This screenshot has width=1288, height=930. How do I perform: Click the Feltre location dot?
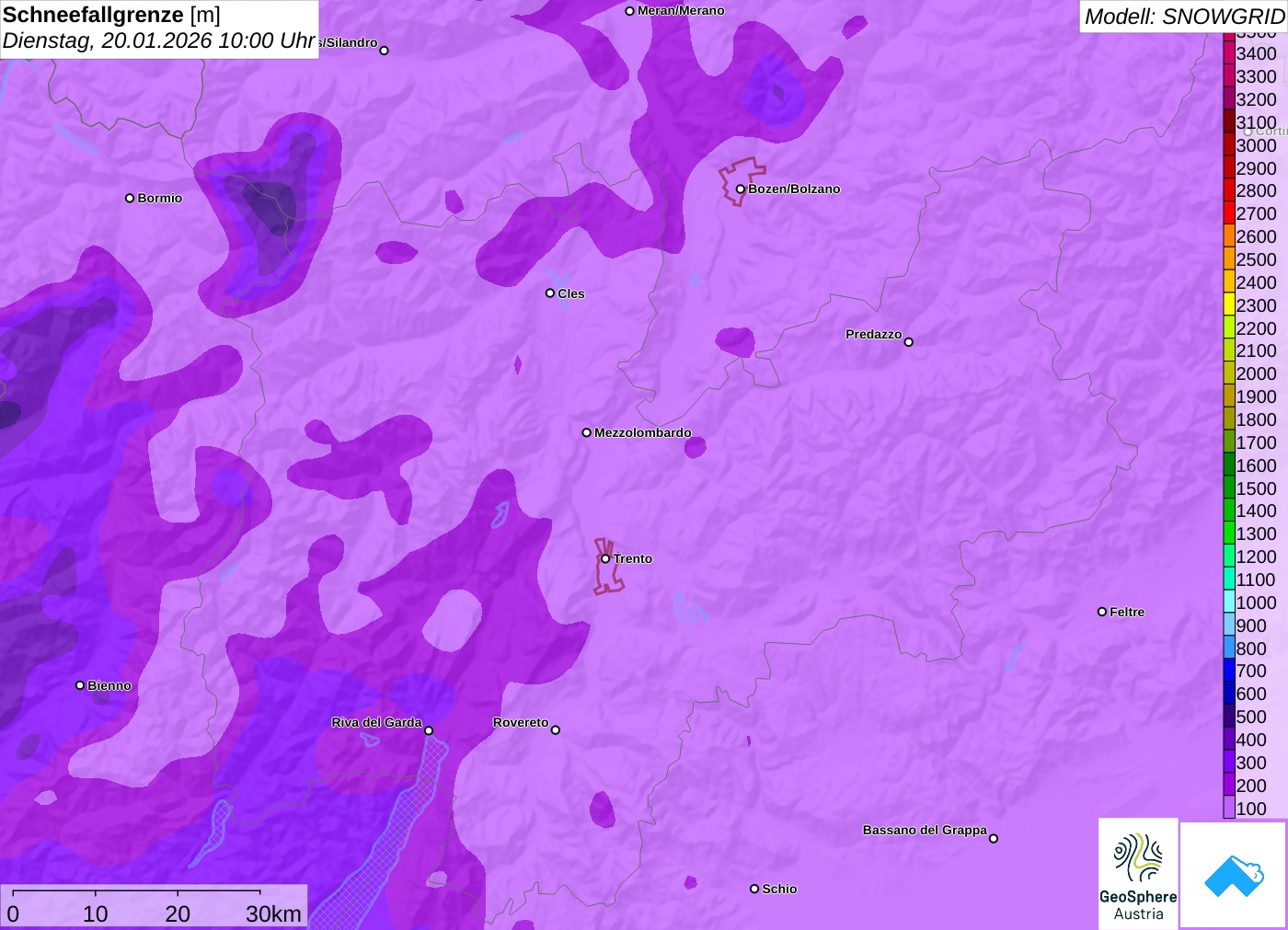point(1102,612)
